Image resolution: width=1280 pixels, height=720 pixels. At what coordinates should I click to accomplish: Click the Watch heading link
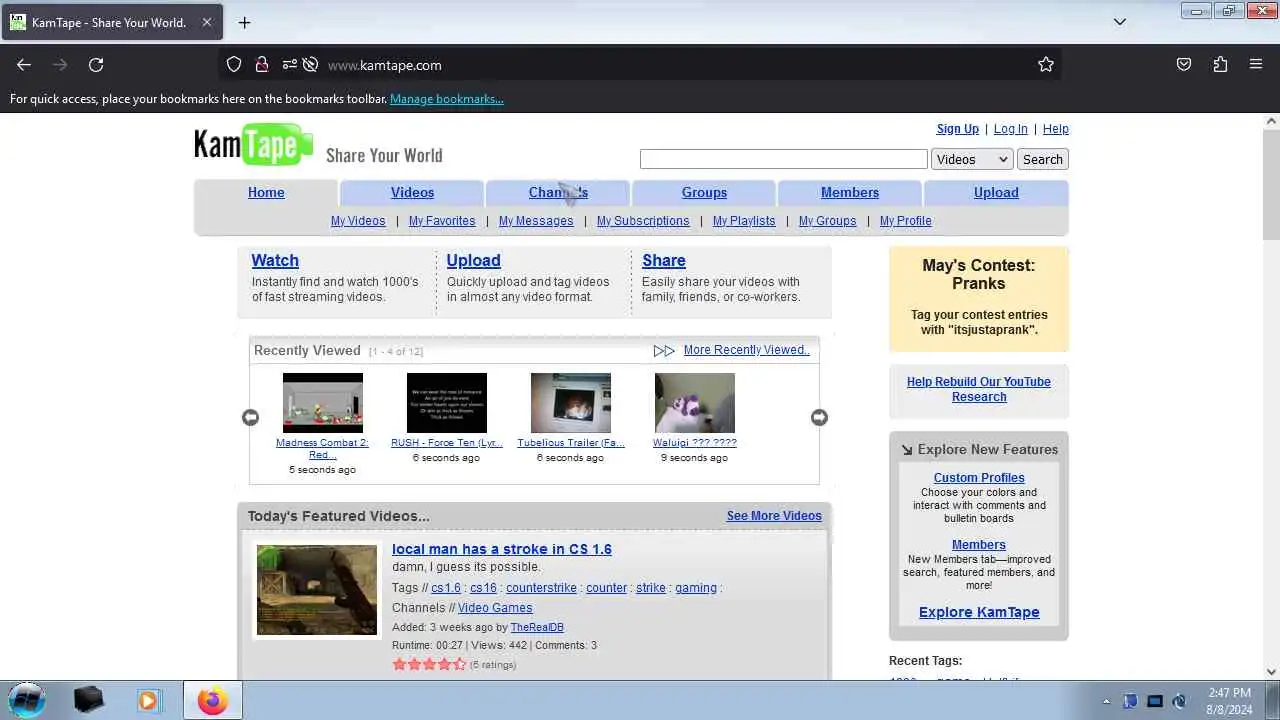pyautogui.click(x=275, y=260)
